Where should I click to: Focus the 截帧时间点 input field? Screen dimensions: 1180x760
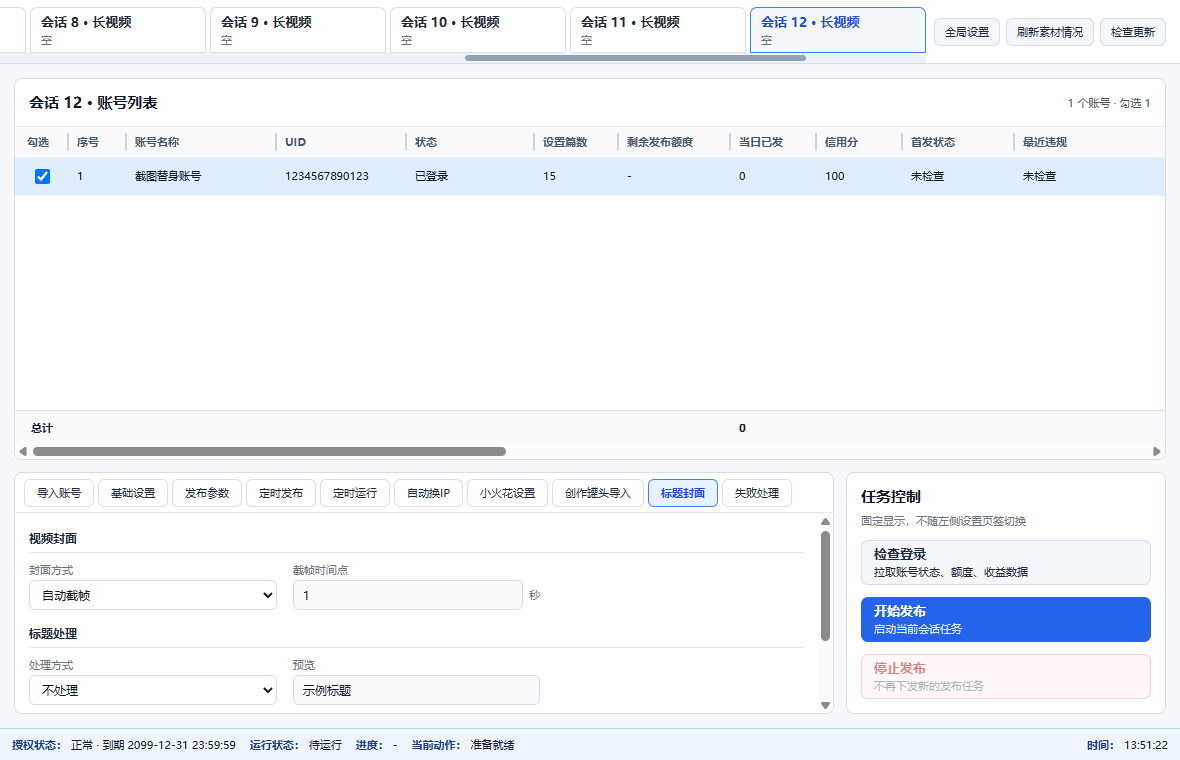[407, 595]
